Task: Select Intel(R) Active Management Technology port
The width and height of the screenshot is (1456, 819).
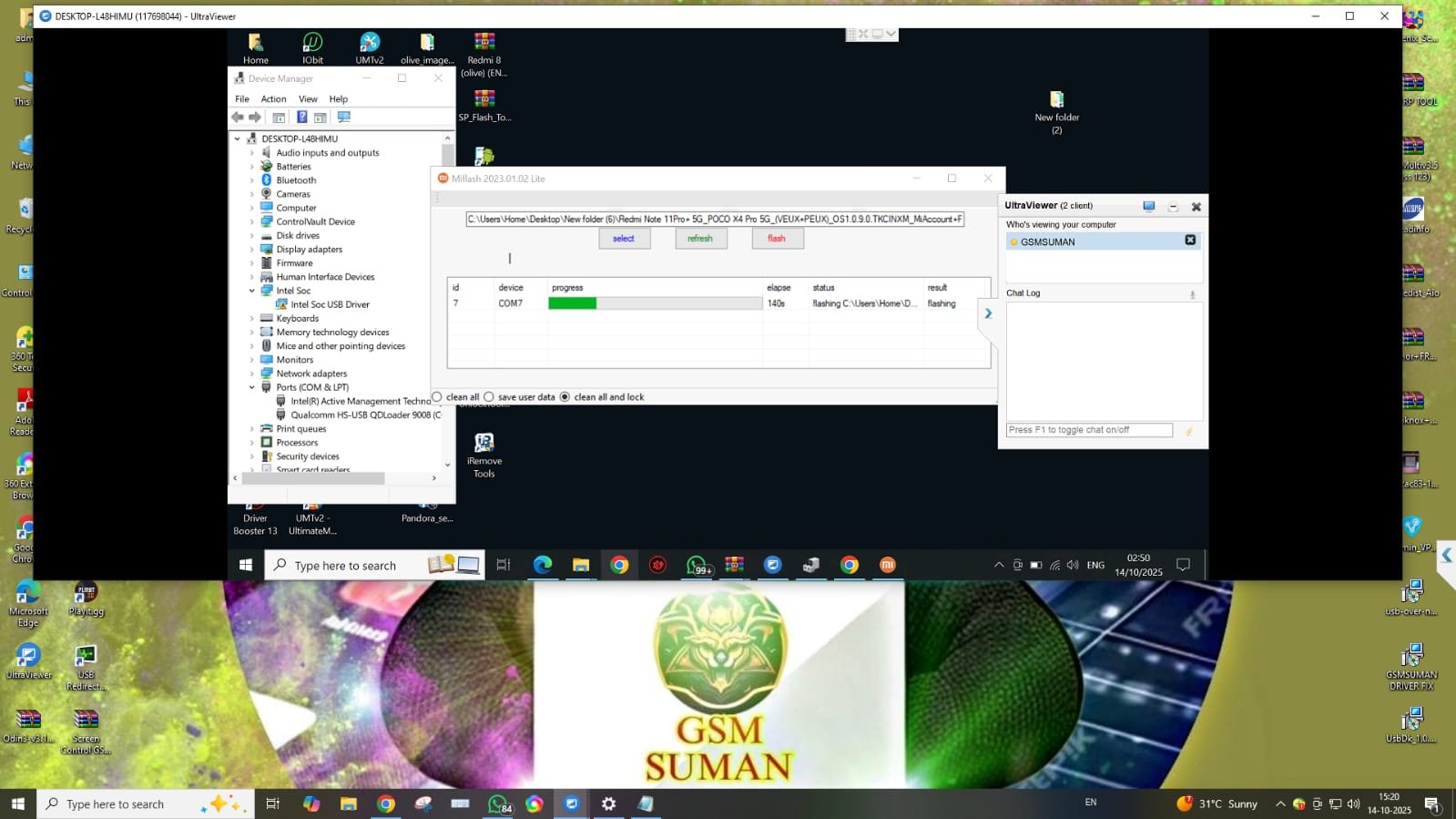Action: pyautogui.click(x=359, y=401)
